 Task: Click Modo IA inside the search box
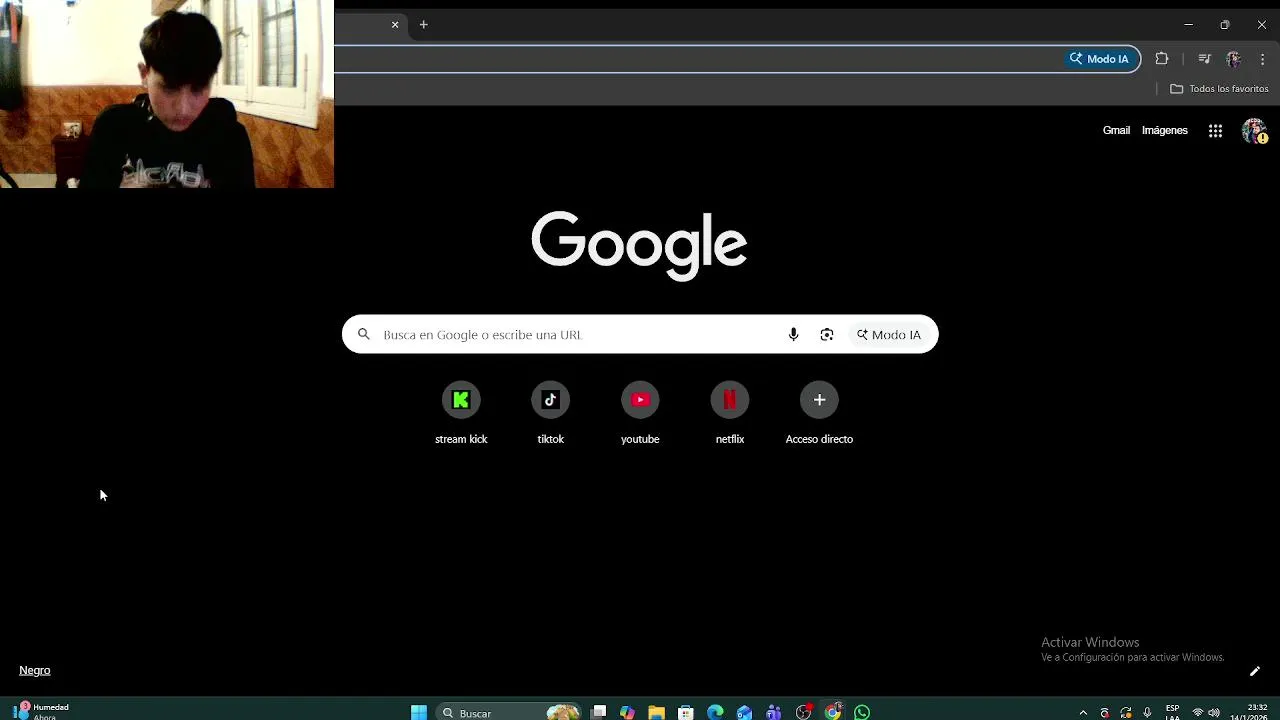(x=889, y=335)
